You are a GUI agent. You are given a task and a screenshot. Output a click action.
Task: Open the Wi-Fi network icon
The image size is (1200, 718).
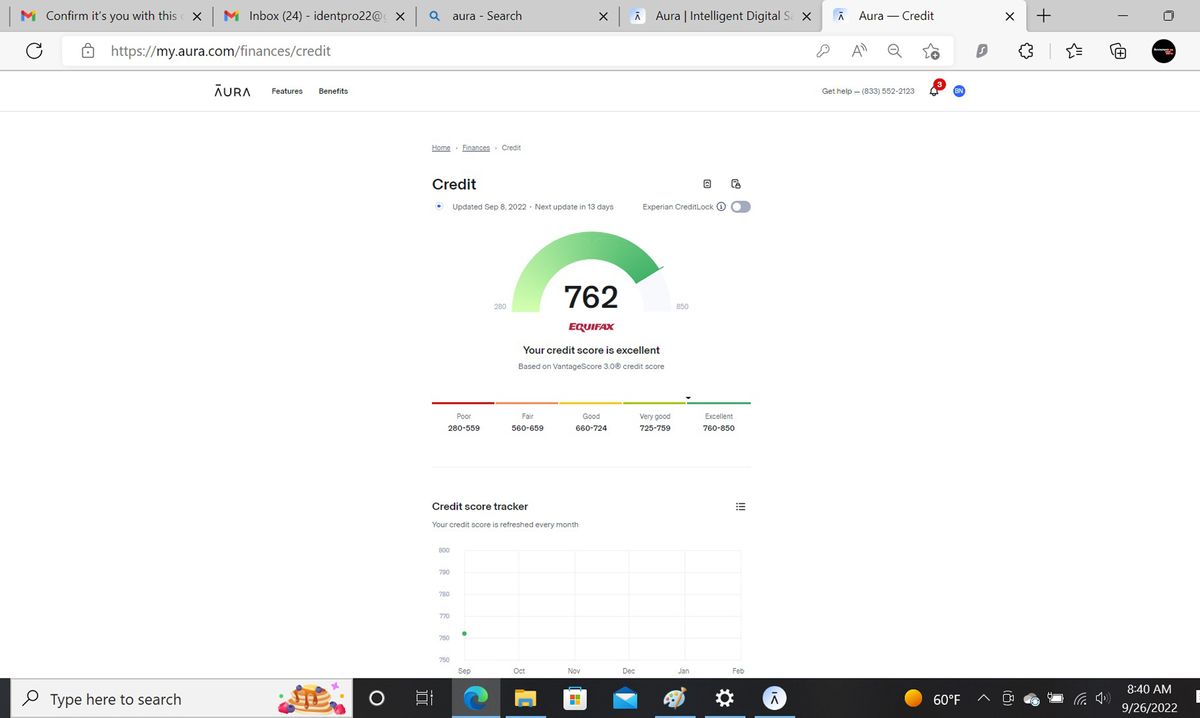click(x=1080, y=699)
